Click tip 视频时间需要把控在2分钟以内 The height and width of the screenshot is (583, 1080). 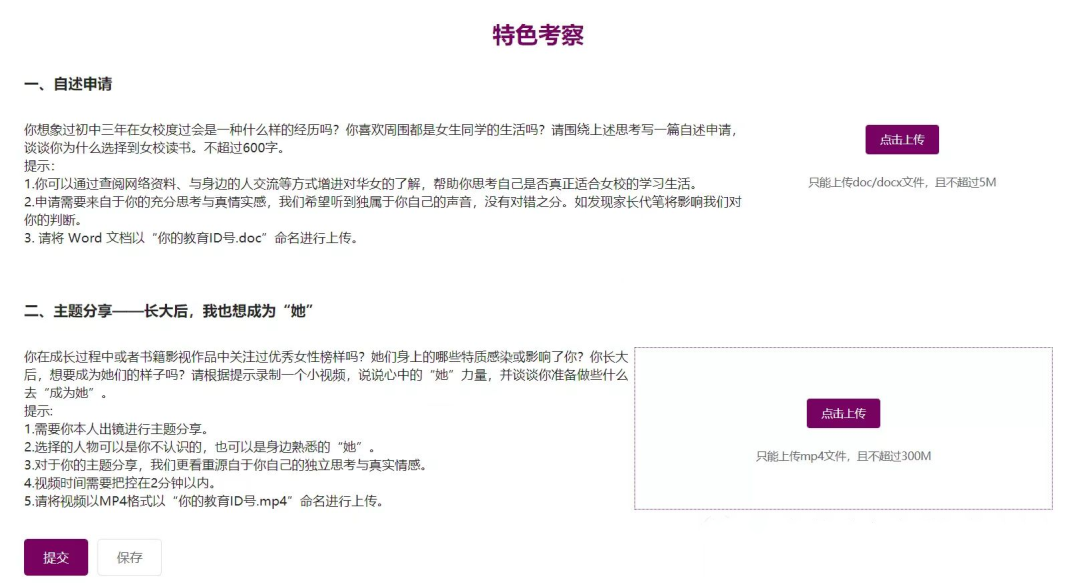coord(120,483)
